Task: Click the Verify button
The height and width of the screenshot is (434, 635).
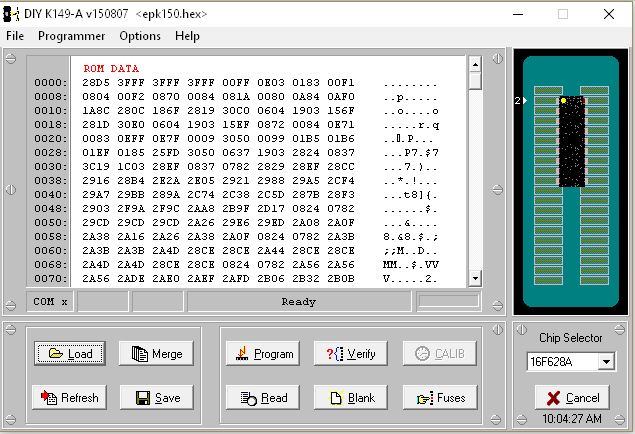Action: pos(351,353)
